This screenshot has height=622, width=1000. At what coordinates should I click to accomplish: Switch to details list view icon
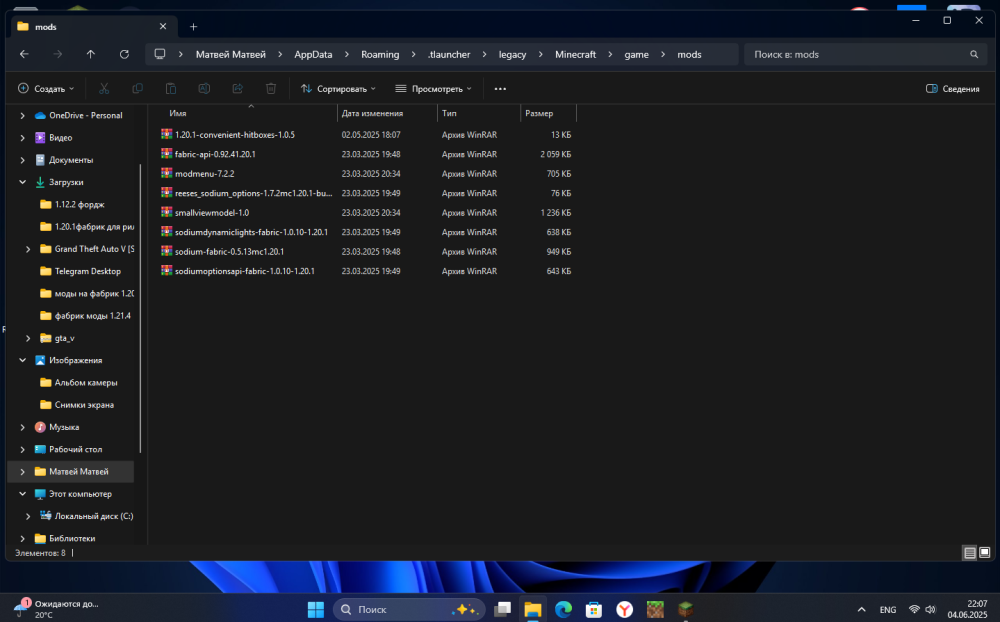click(x=969, y=552)
